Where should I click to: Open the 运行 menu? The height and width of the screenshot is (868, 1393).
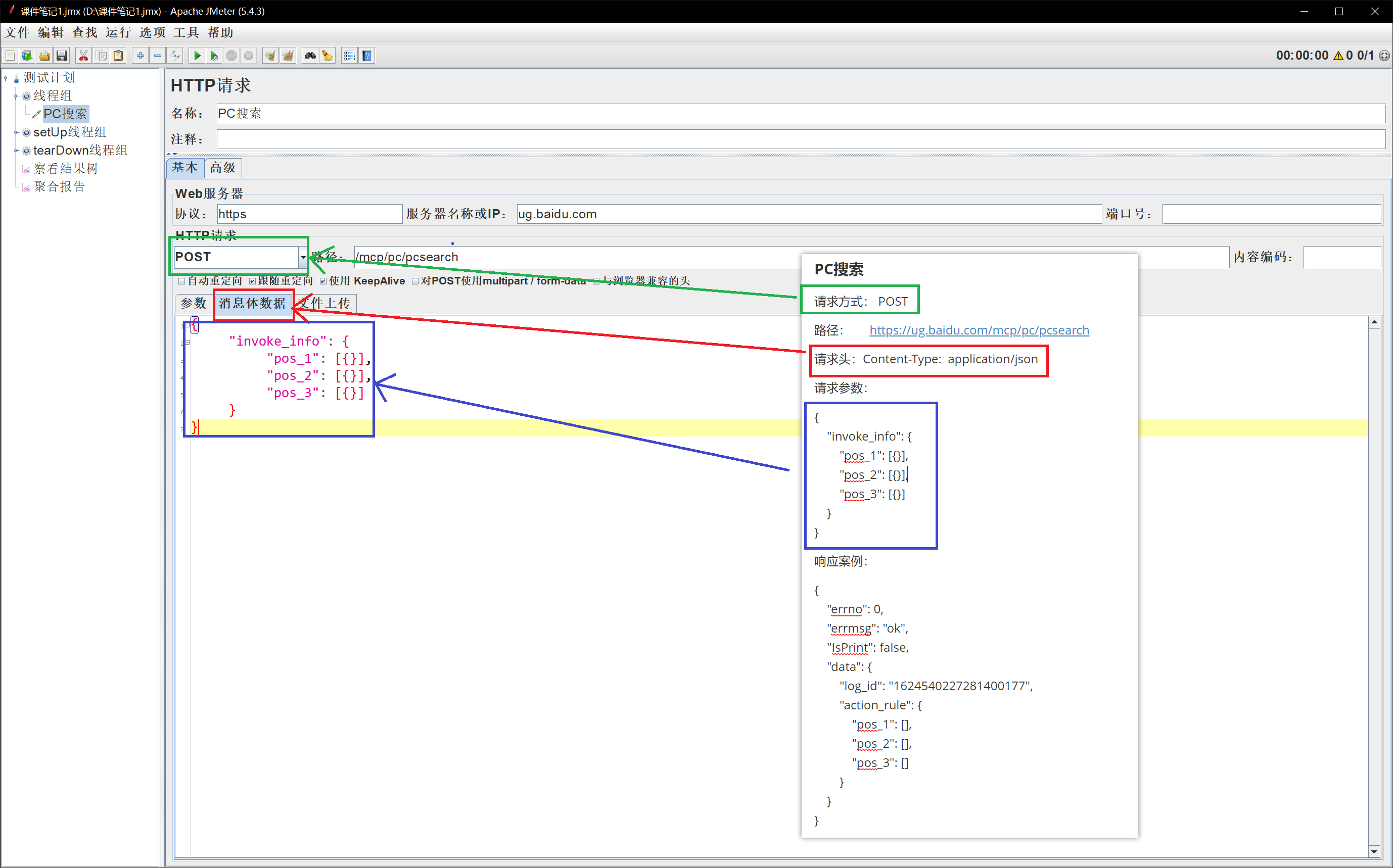[x=118, y=33]
